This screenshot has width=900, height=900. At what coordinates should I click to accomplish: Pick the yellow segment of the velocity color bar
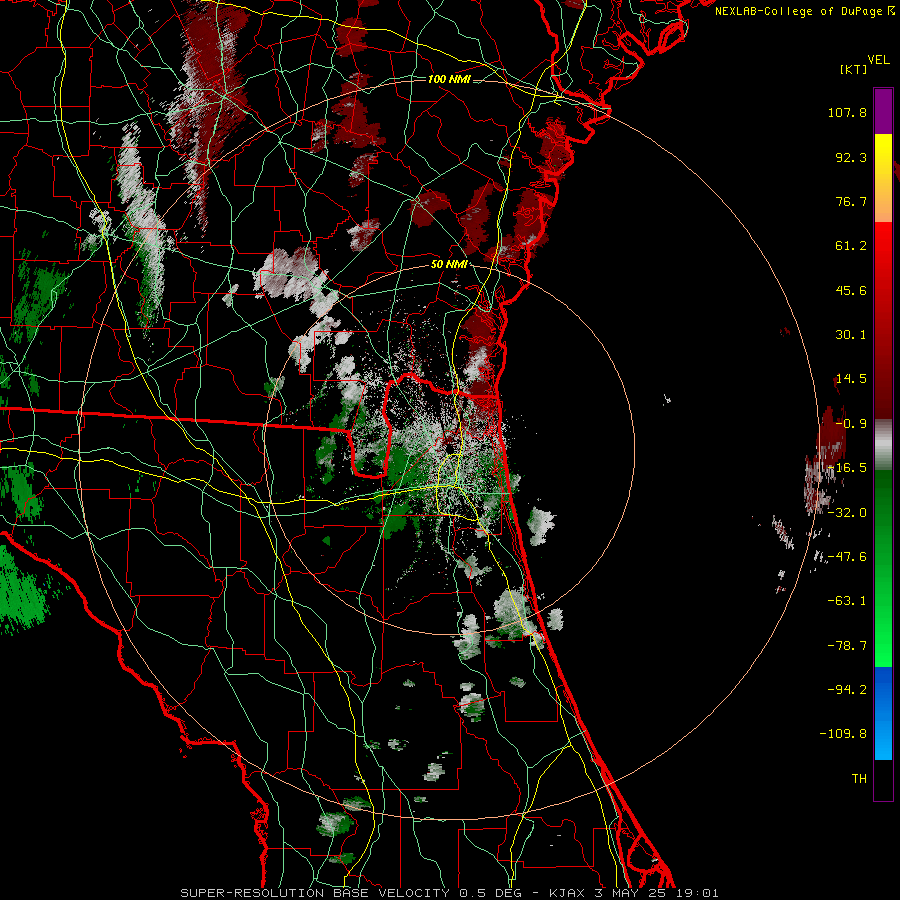883,178
